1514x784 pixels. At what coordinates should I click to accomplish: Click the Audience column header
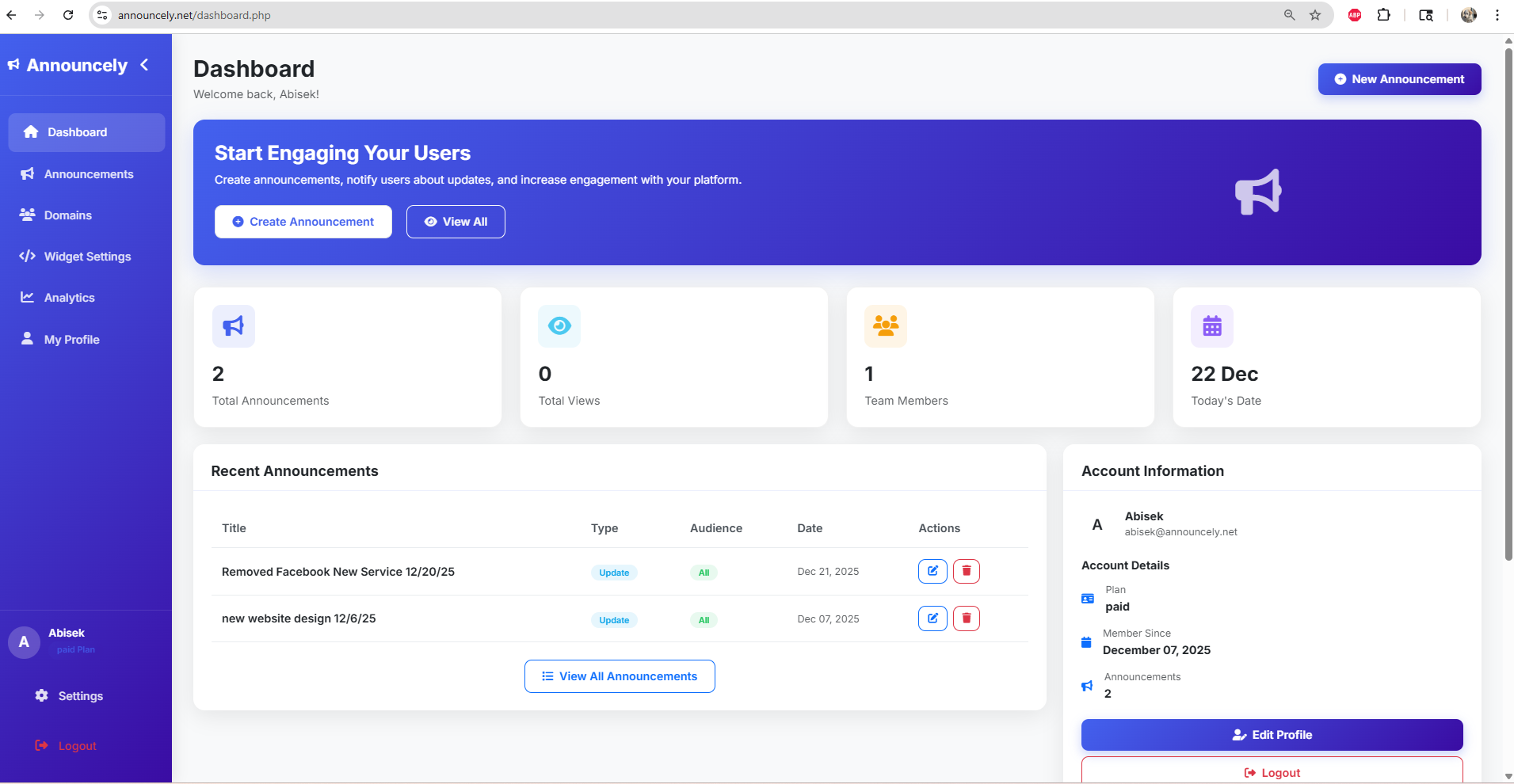[x=716, y=528]
